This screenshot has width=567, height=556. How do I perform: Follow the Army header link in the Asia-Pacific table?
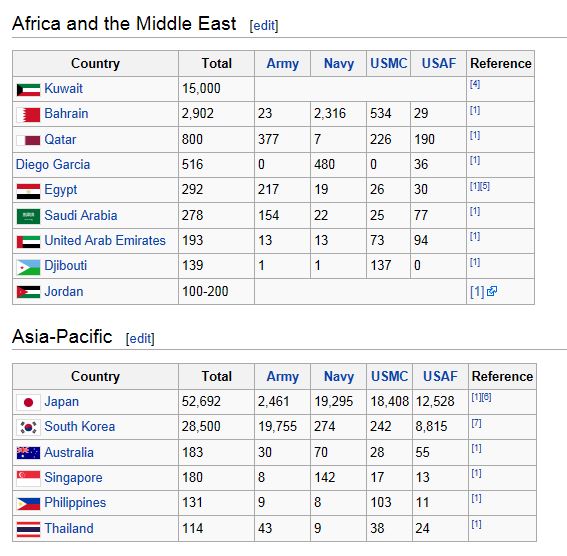282,377
